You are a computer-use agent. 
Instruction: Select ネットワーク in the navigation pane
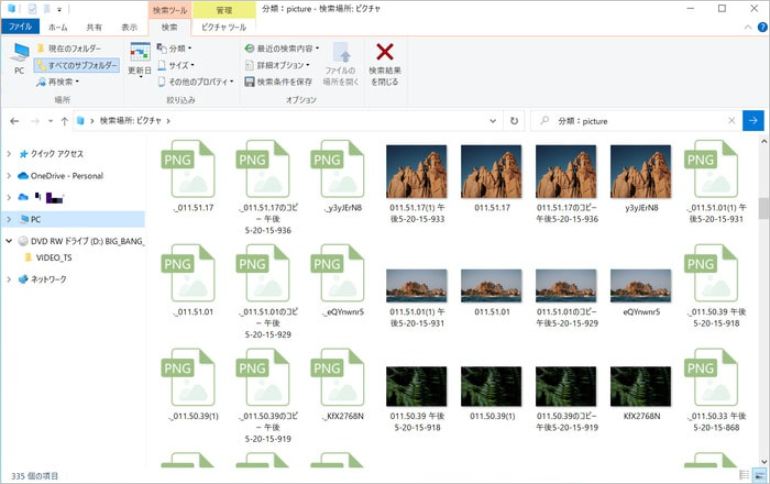coord(48,279)
